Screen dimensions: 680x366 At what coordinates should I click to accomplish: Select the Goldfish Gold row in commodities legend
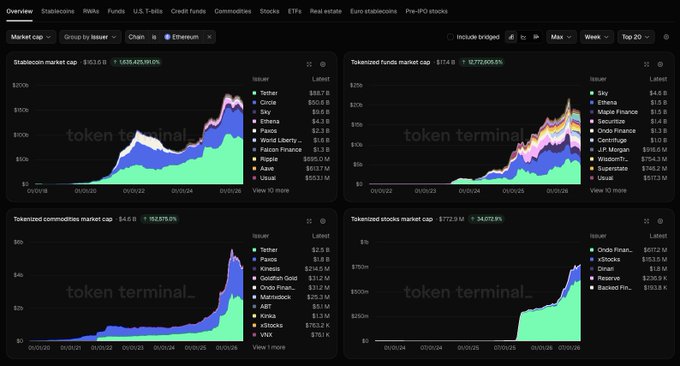pos(291,278)
